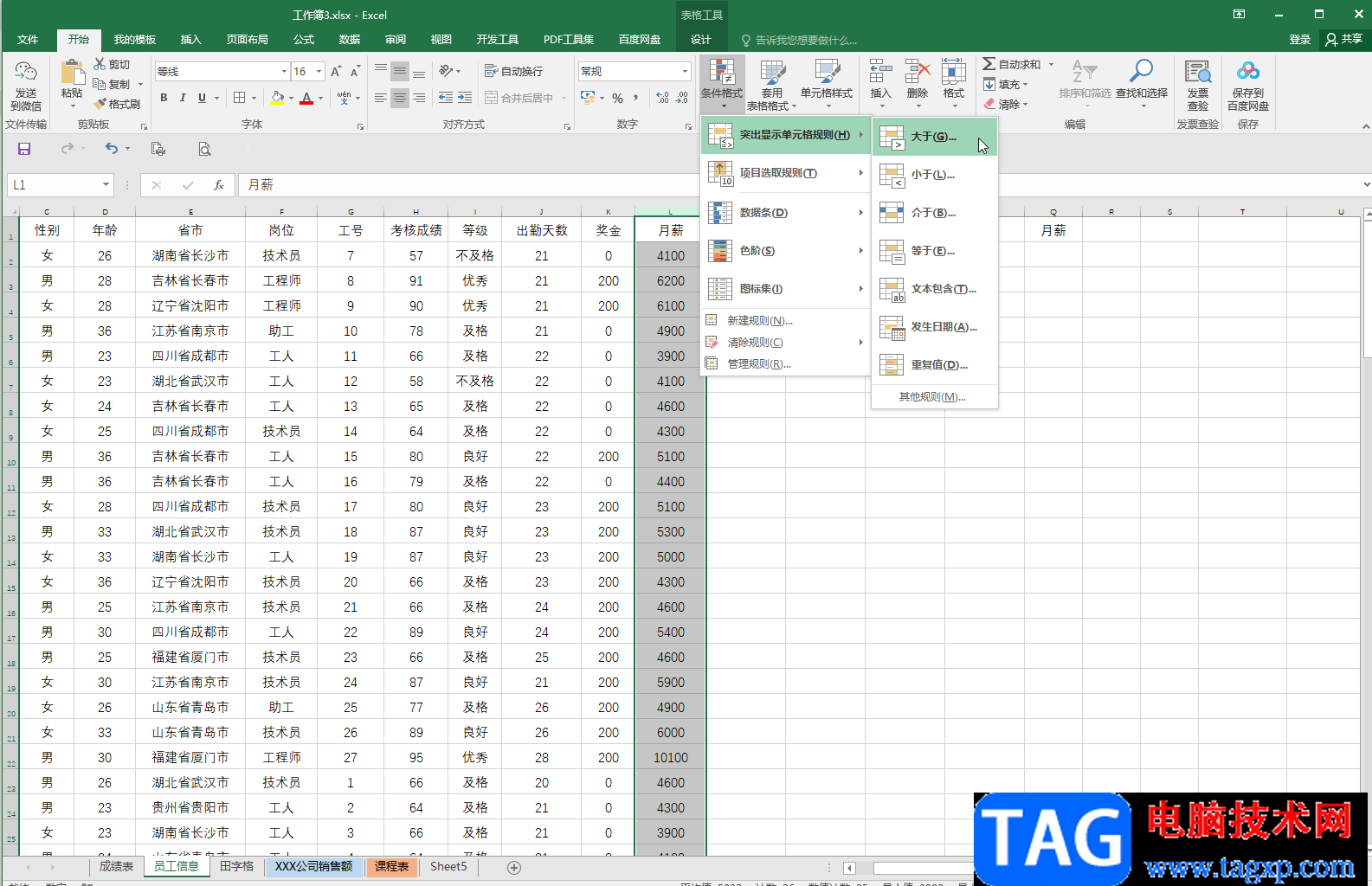Open the font color dropdown arrow

coord(320,98)
